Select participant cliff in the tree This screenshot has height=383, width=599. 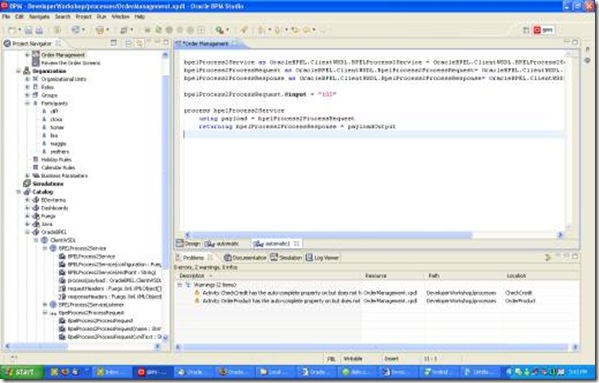tap(54, 111)
